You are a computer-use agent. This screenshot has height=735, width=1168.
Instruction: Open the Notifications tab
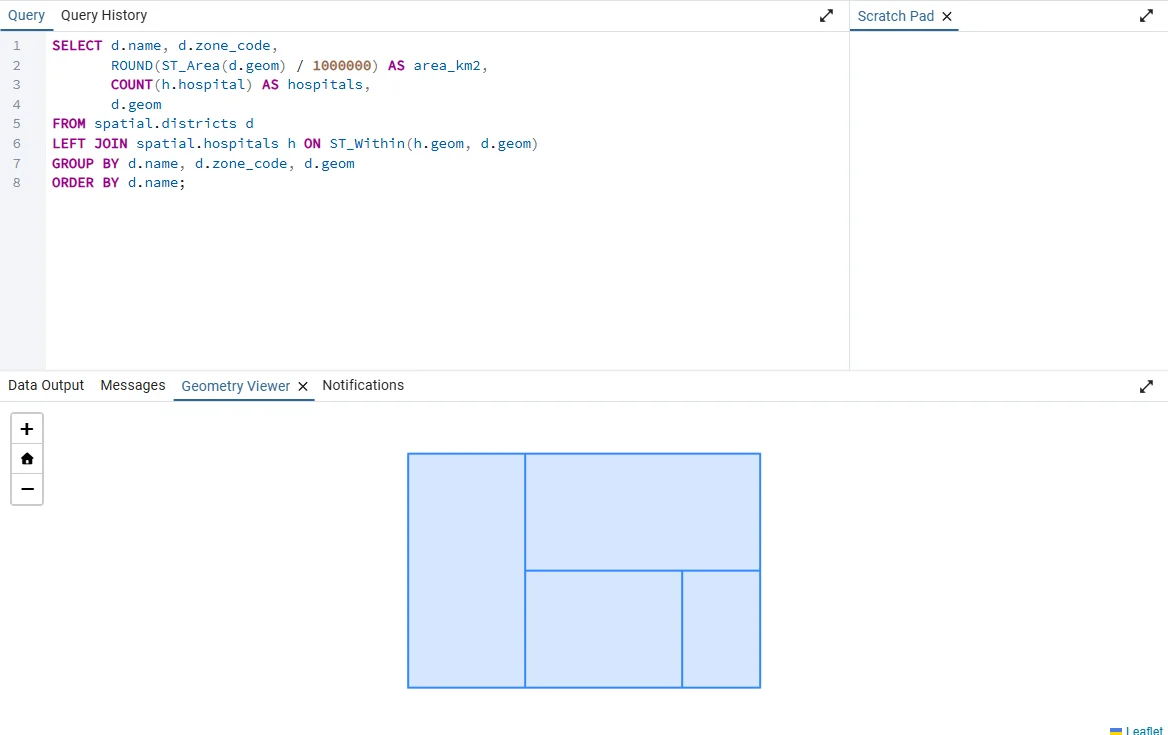tap(363, 386)
